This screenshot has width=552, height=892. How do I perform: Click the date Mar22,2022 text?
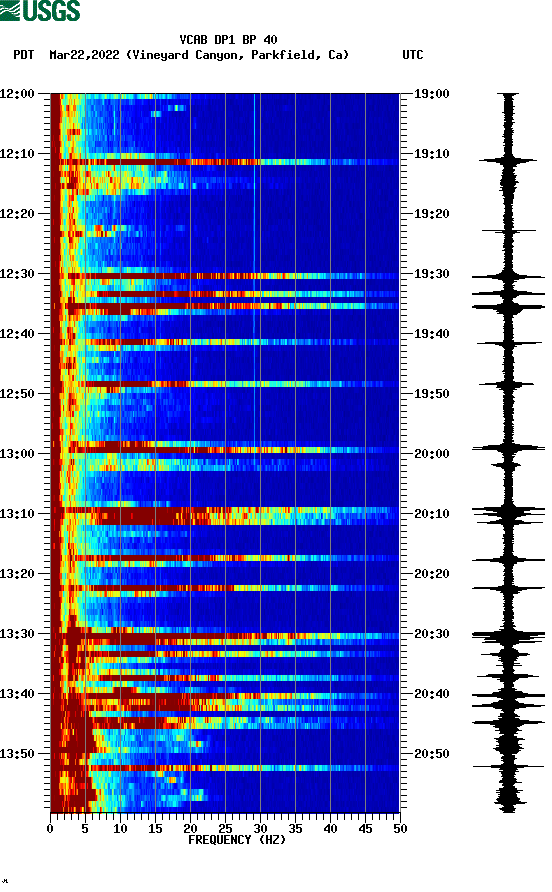pyautogui.click(x=84, y=55)
